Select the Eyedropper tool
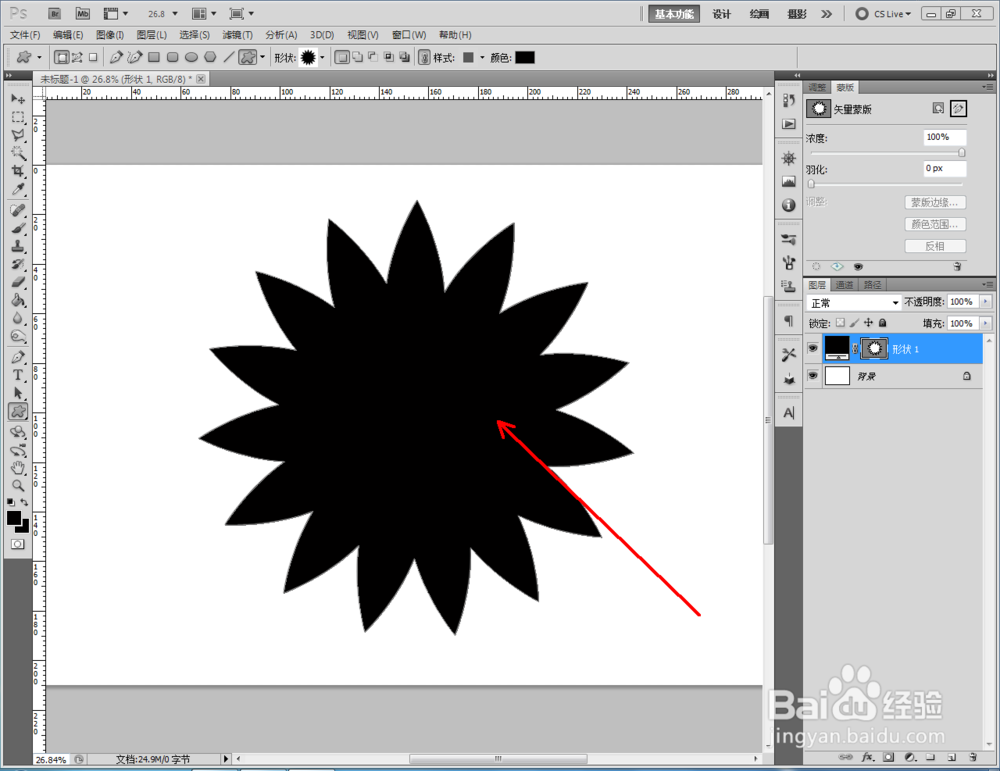1000x771 pixels. (x=18, y=189)
